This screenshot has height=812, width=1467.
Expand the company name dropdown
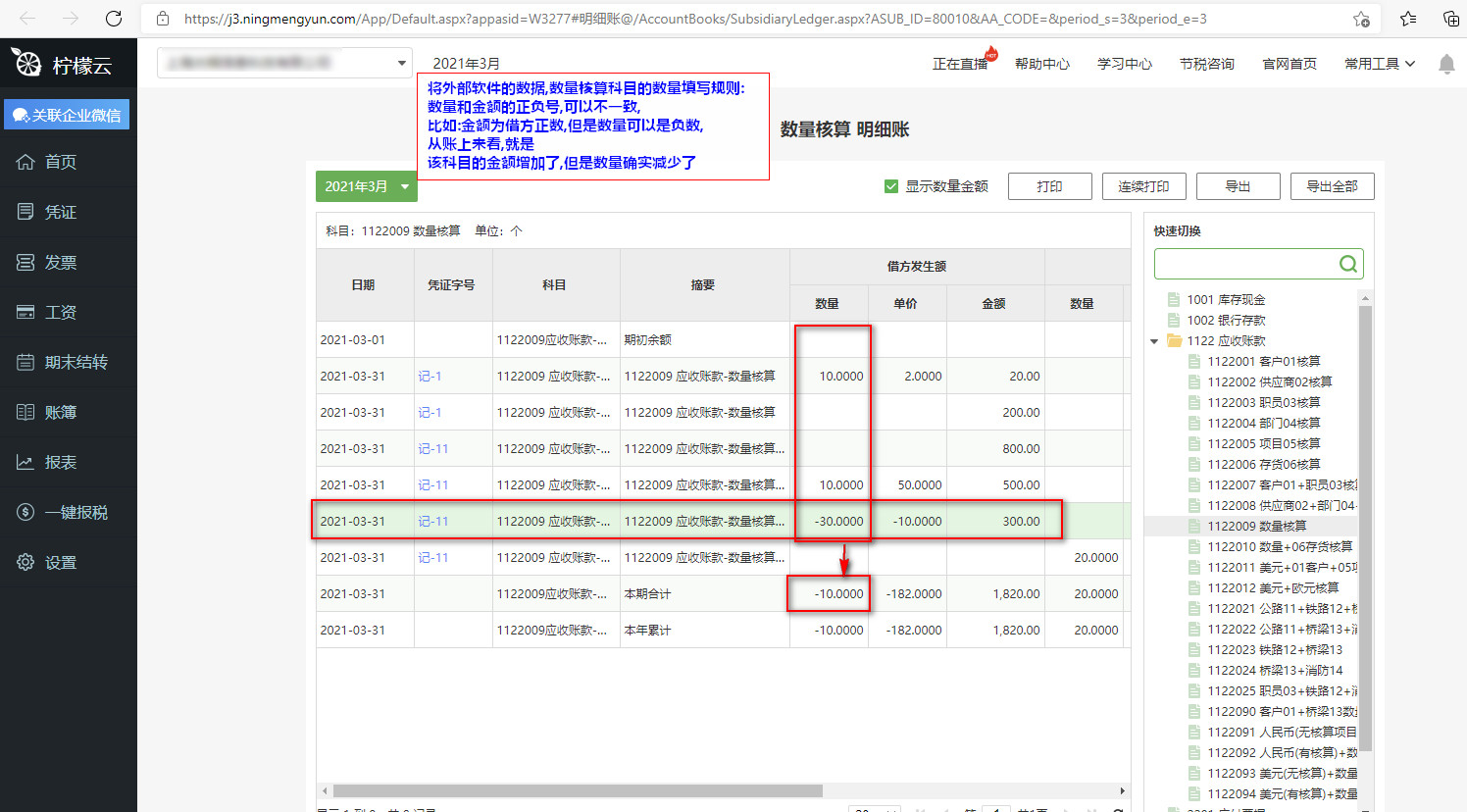pos(401,64)
